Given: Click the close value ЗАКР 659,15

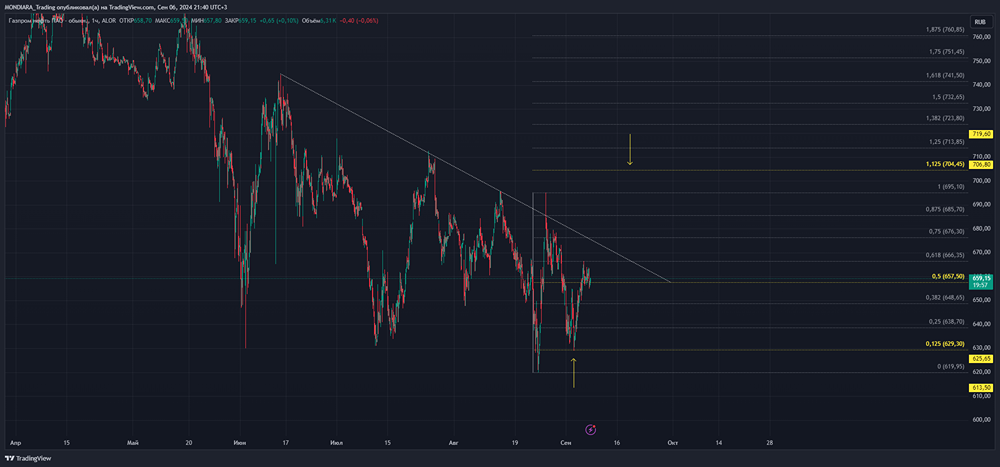Looking at the screenshot, I should pos(240,20).
